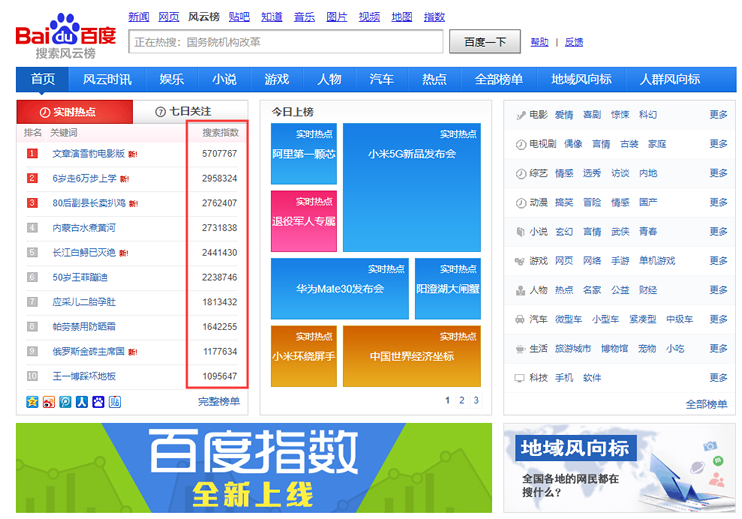Open 小说 in the blue navigation bar
The image size is (742, 519).
point(224,79)
